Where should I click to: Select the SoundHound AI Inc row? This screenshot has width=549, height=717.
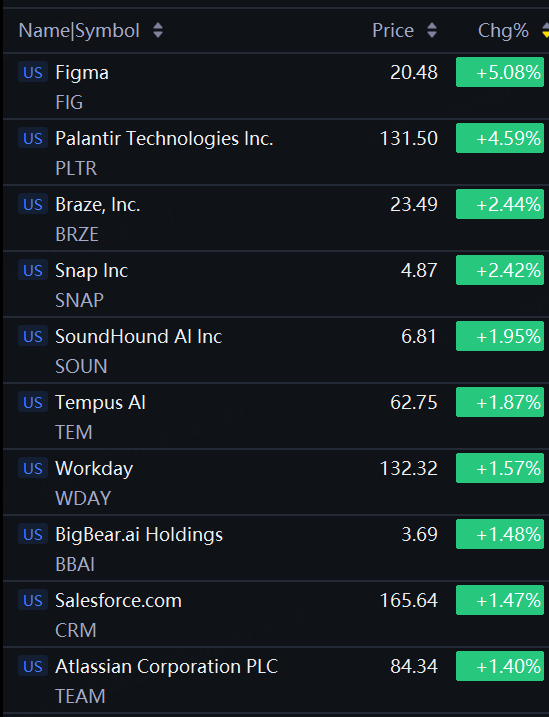click(274, 350)
